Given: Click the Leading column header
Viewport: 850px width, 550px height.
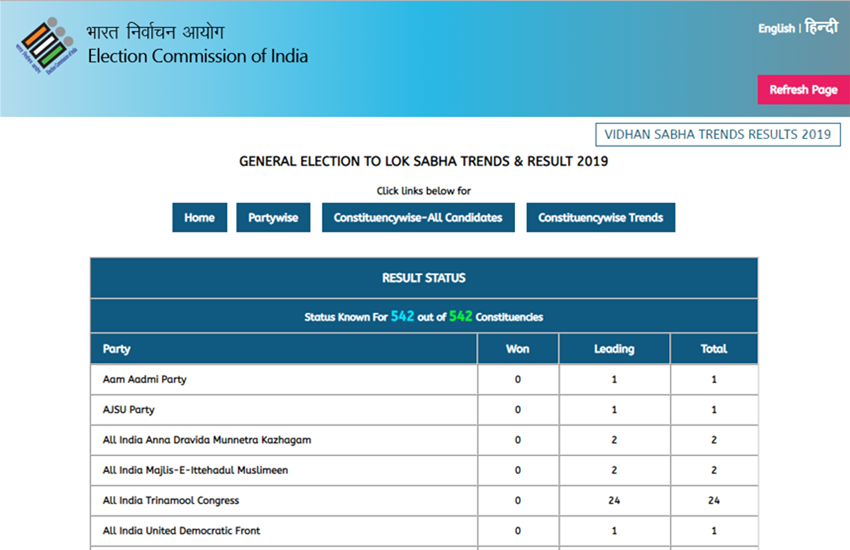Looking at the screenshot, I should [x=614, y=349].
